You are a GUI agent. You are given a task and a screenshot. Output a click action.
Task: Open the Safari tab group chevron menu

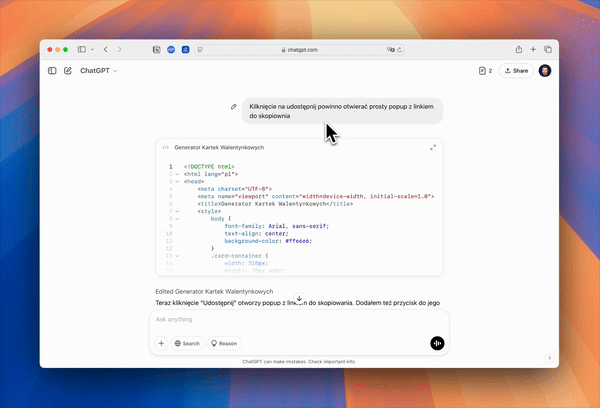pos(92,49)
